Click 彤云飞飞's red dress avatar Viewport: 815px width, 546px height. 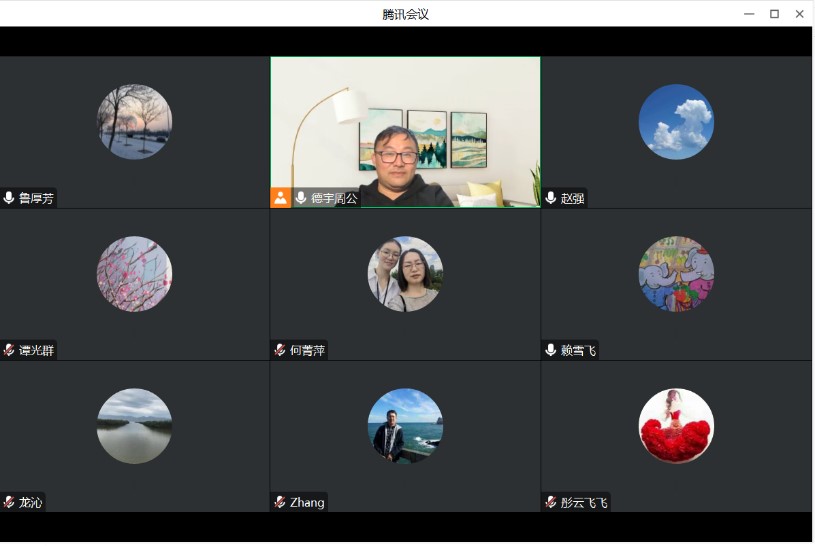[x=676, y=426]
